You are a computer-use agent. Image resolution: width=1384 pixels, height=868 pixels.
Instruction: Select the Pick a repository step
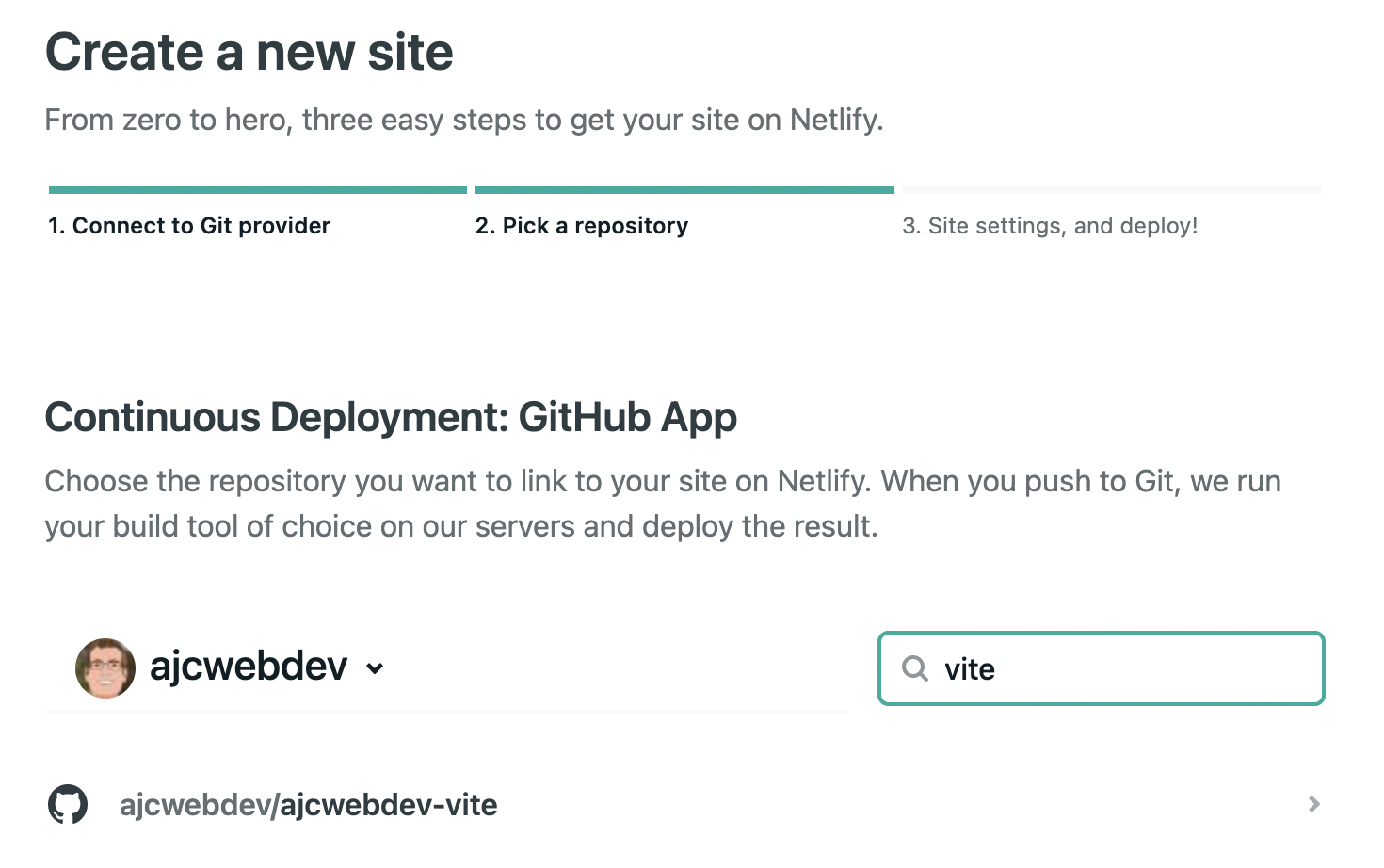[582, 226]
